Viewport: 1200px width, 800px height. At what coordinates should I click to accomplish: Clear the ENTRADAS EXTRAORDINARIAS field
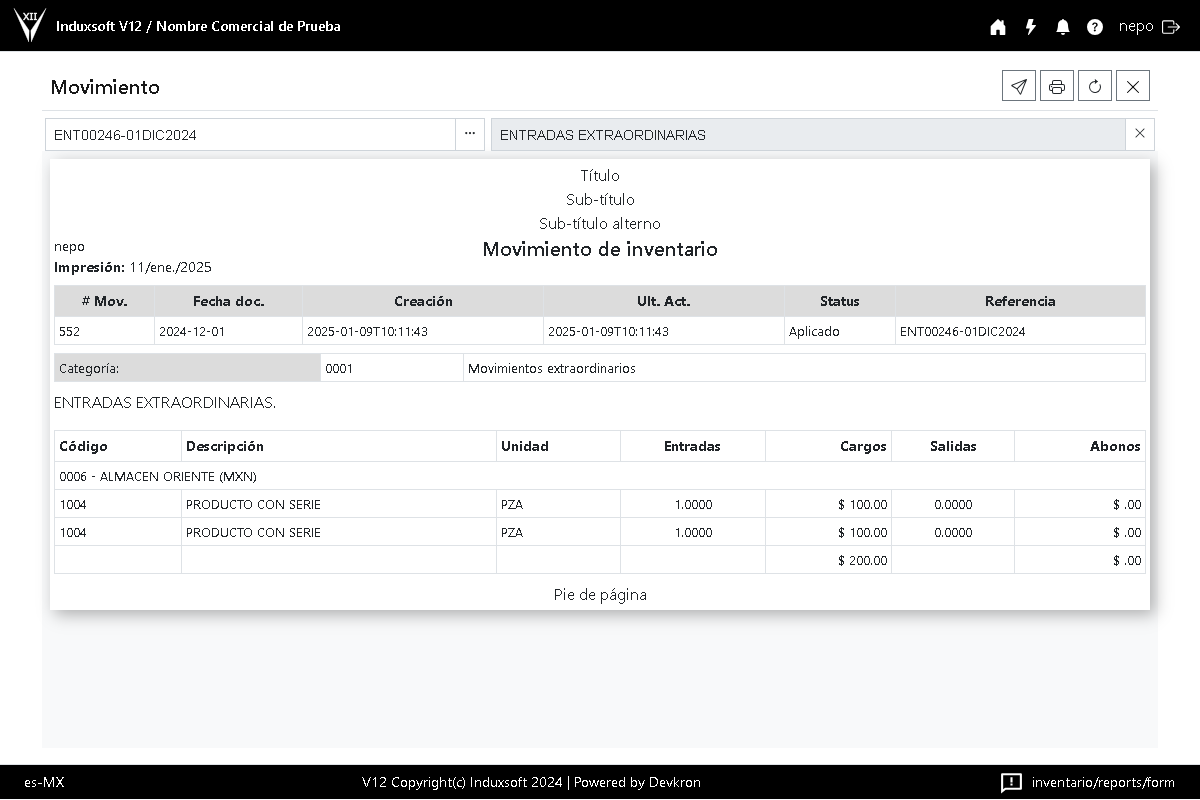coord(1140,134)
